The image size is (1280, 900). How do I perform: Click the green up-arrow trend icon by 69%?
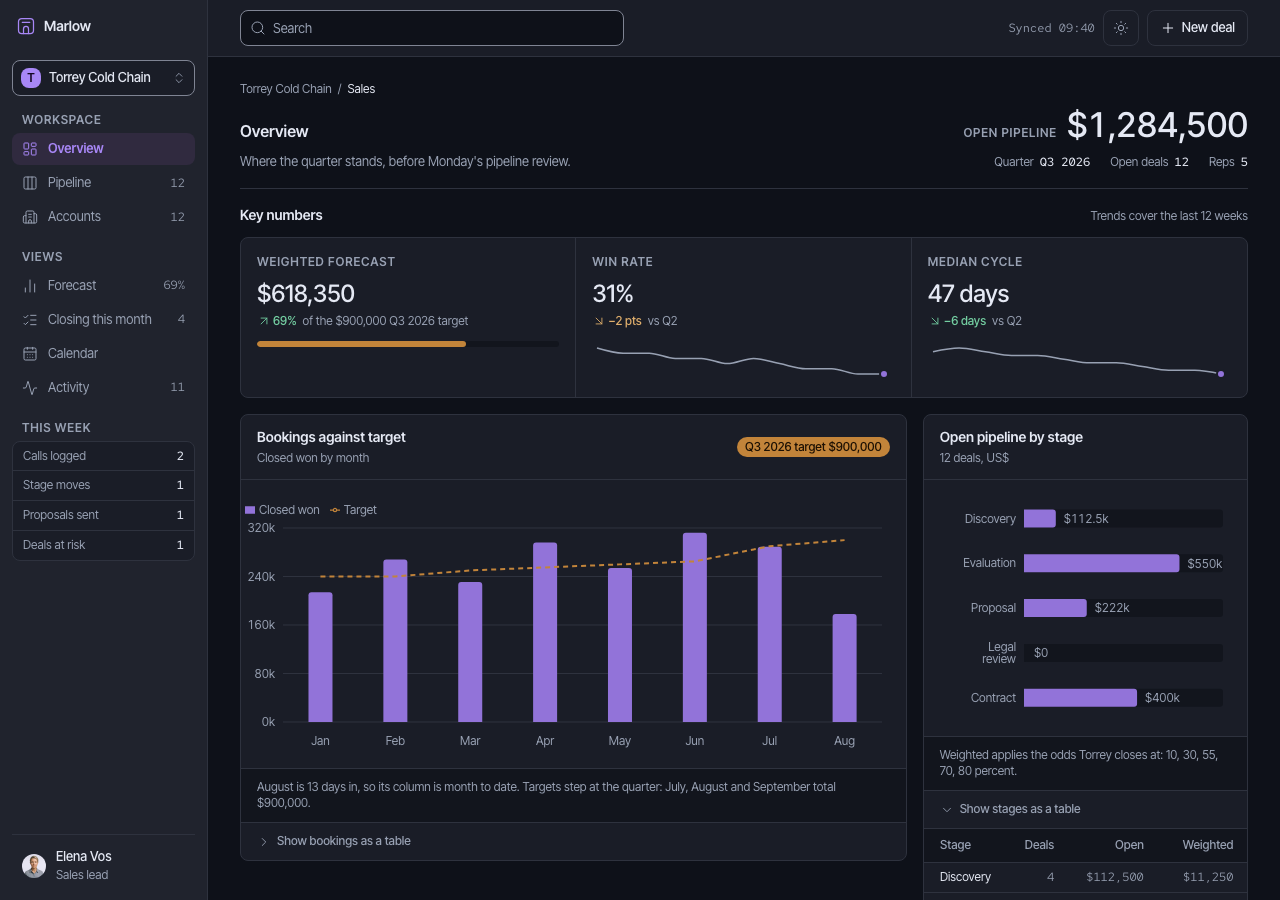tap(263, 322)
